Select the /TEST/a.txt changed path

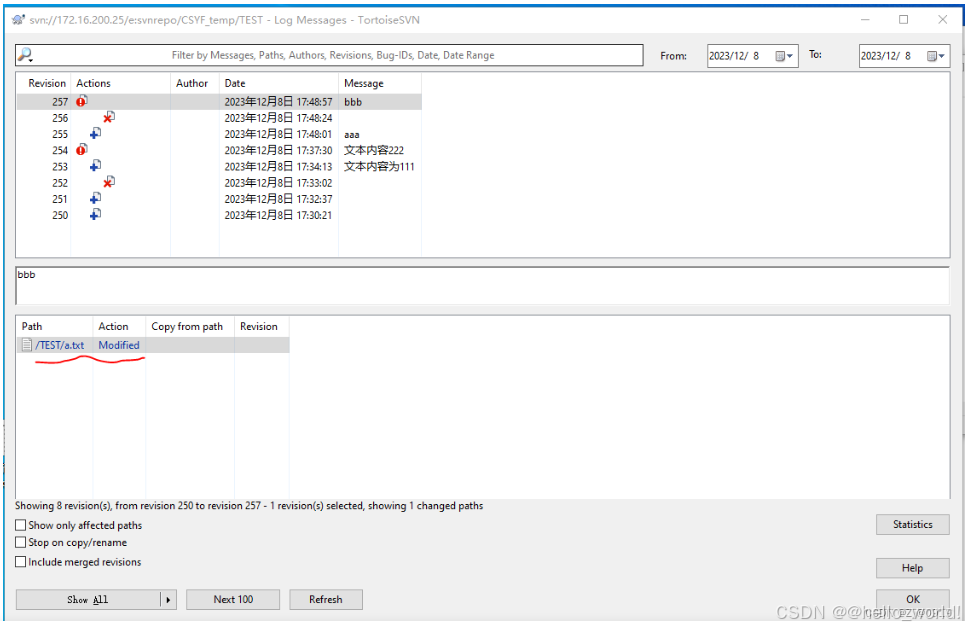pyautogui.click(x=59, y=345)
